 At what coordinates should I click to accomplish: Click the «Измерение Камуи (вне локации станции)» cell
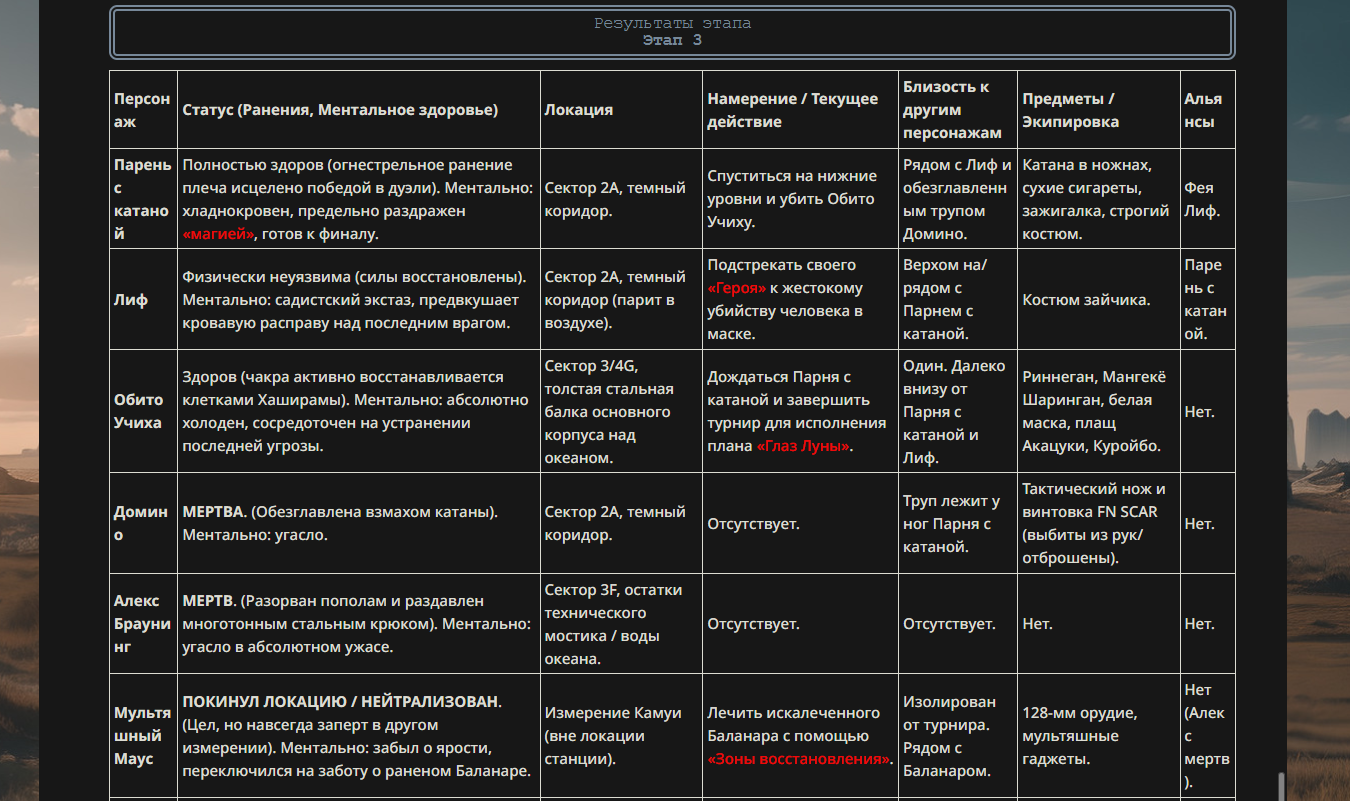tap(621, 736)
